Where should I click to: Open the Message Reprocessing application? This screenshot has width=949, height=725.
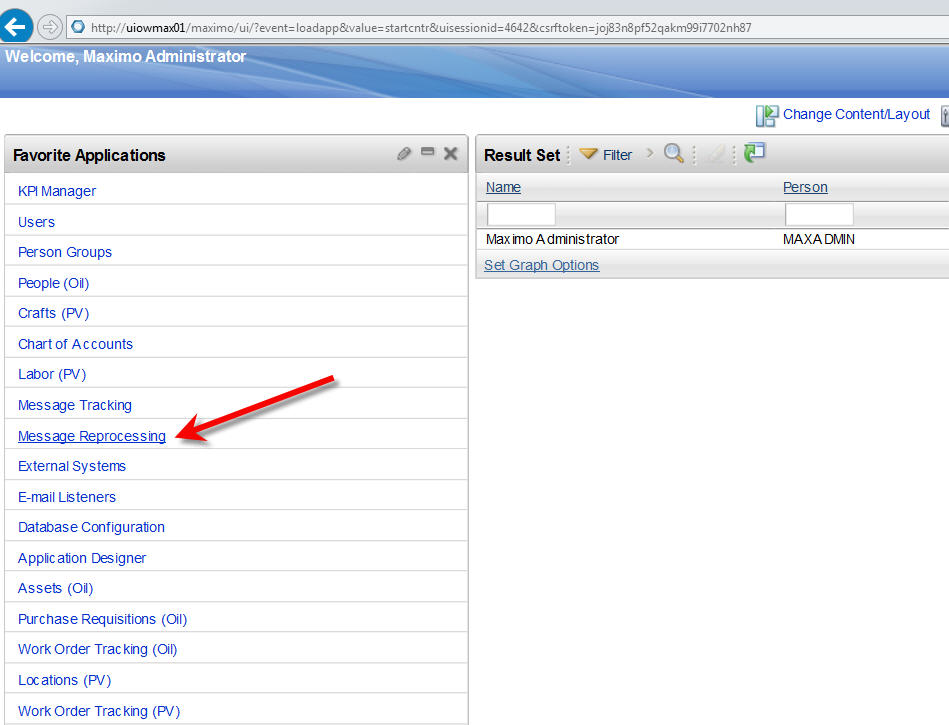coord(91,435)
